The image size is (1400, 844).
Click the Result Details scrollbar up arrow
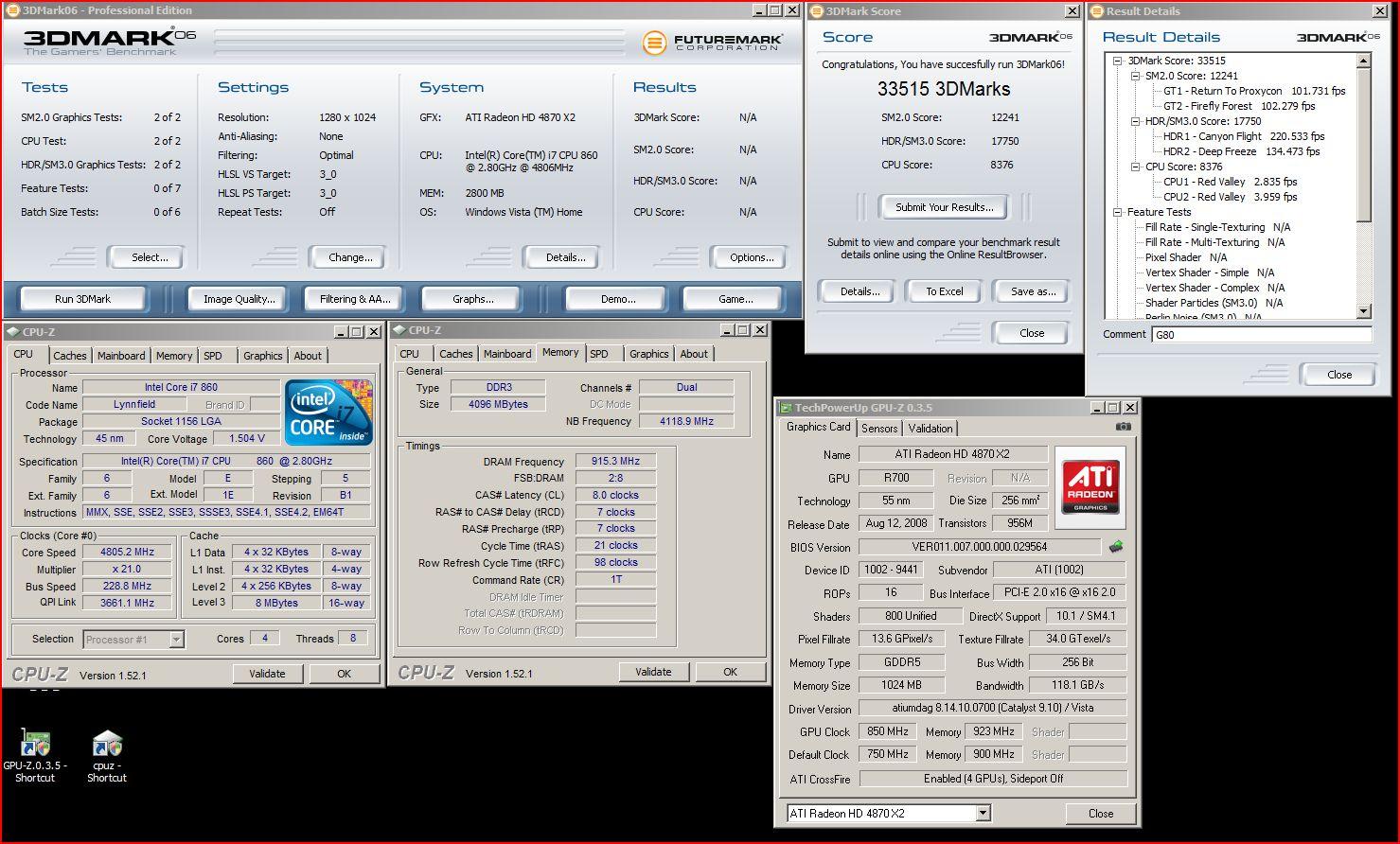1364,61
